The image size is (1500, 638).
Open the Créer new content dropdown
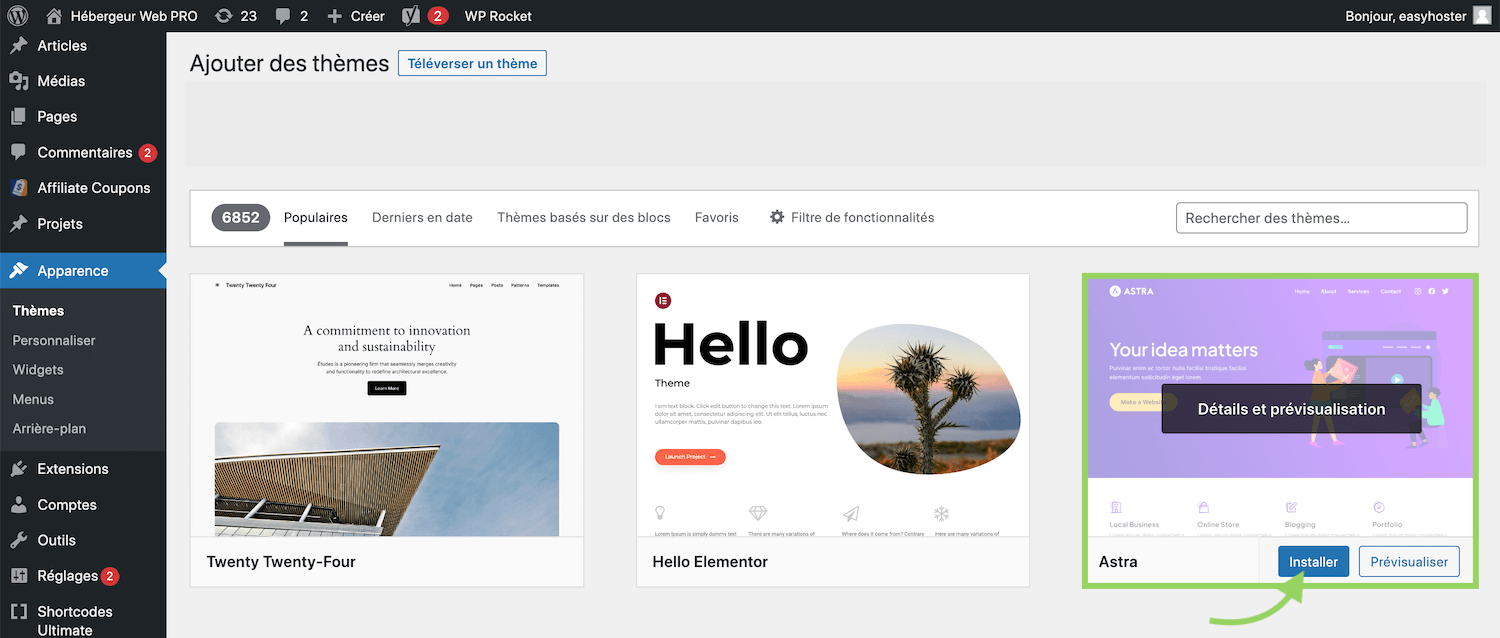coord(356,16)
